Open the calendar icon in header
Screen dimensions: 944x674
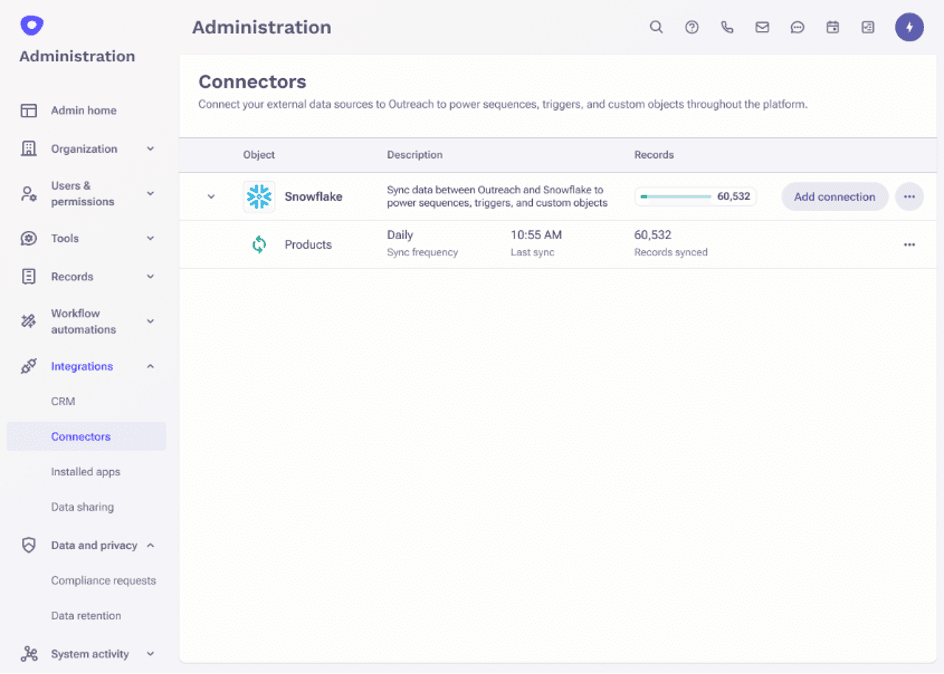tap(832, 28)
